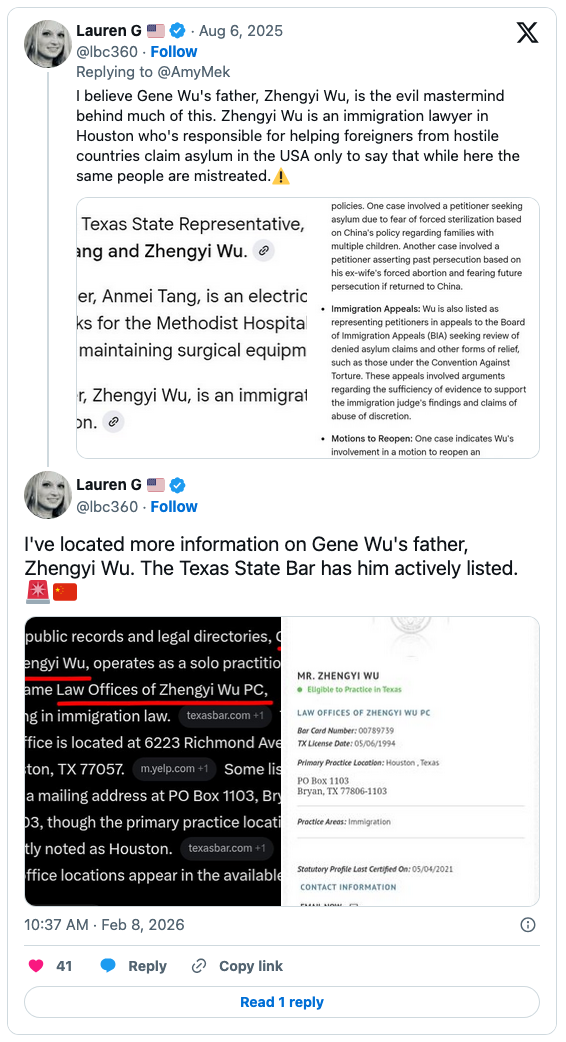Click the copy link chain icon
The width and height of the screenshot is (566, 1042).
[x=199, y=966]
